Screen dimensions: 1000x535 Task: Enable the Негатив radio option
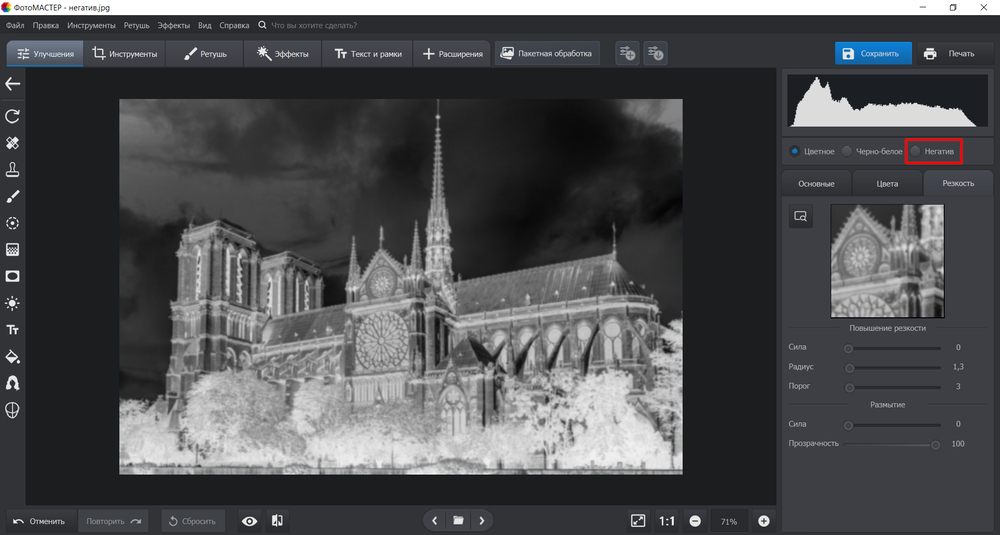tap(915, 152)
